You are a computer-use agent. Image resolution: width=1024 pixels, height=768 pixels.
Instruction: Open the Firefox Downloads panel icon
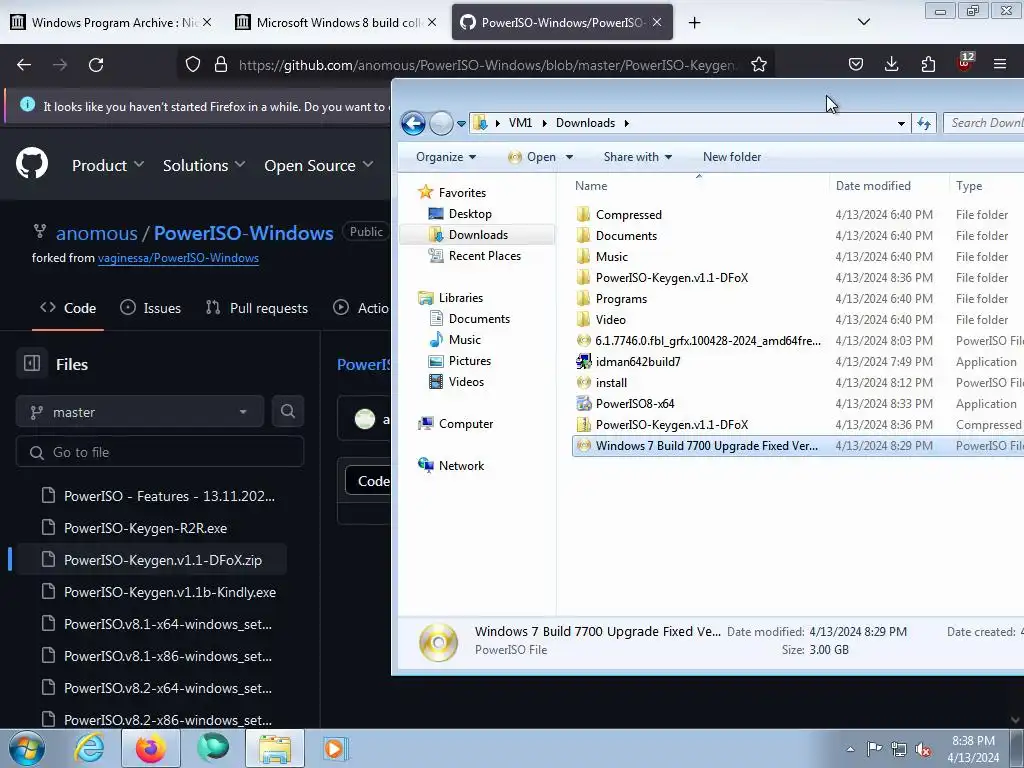coord(891,64)
